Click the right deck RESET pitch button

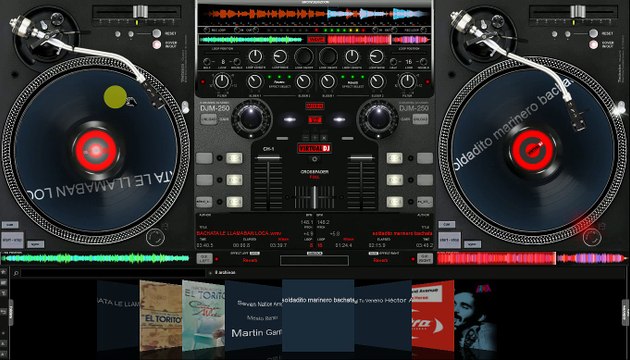click(593, 33)
